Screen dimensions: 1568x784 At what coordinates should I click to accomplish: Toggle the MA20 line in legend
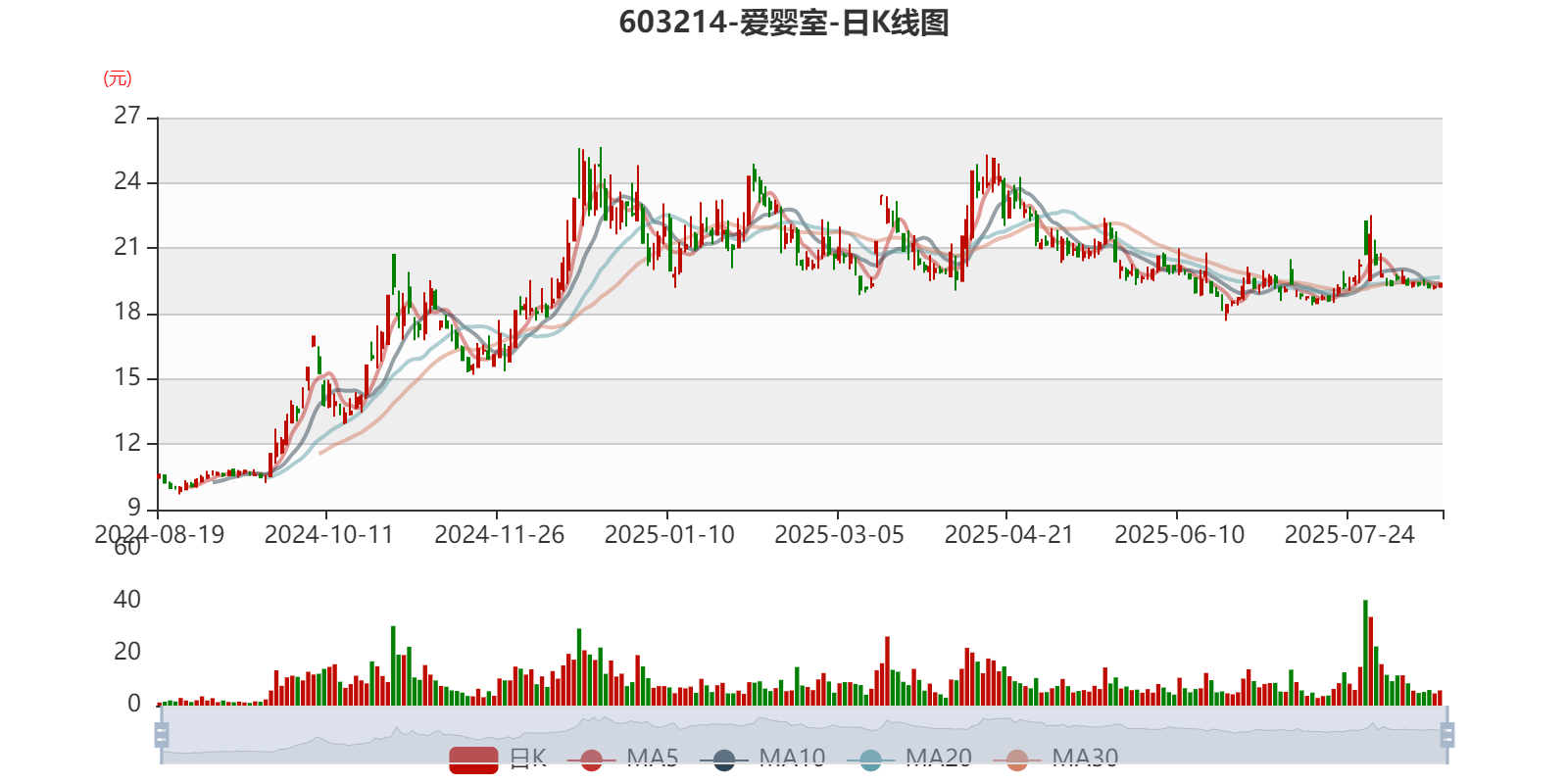tap(908, 759)
